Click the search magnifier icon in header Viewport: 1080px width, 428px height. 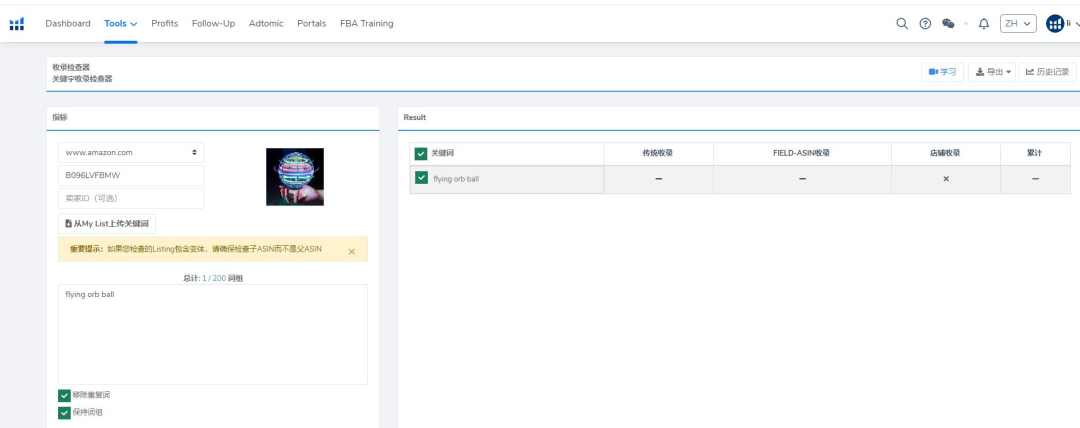click(901, 24)
